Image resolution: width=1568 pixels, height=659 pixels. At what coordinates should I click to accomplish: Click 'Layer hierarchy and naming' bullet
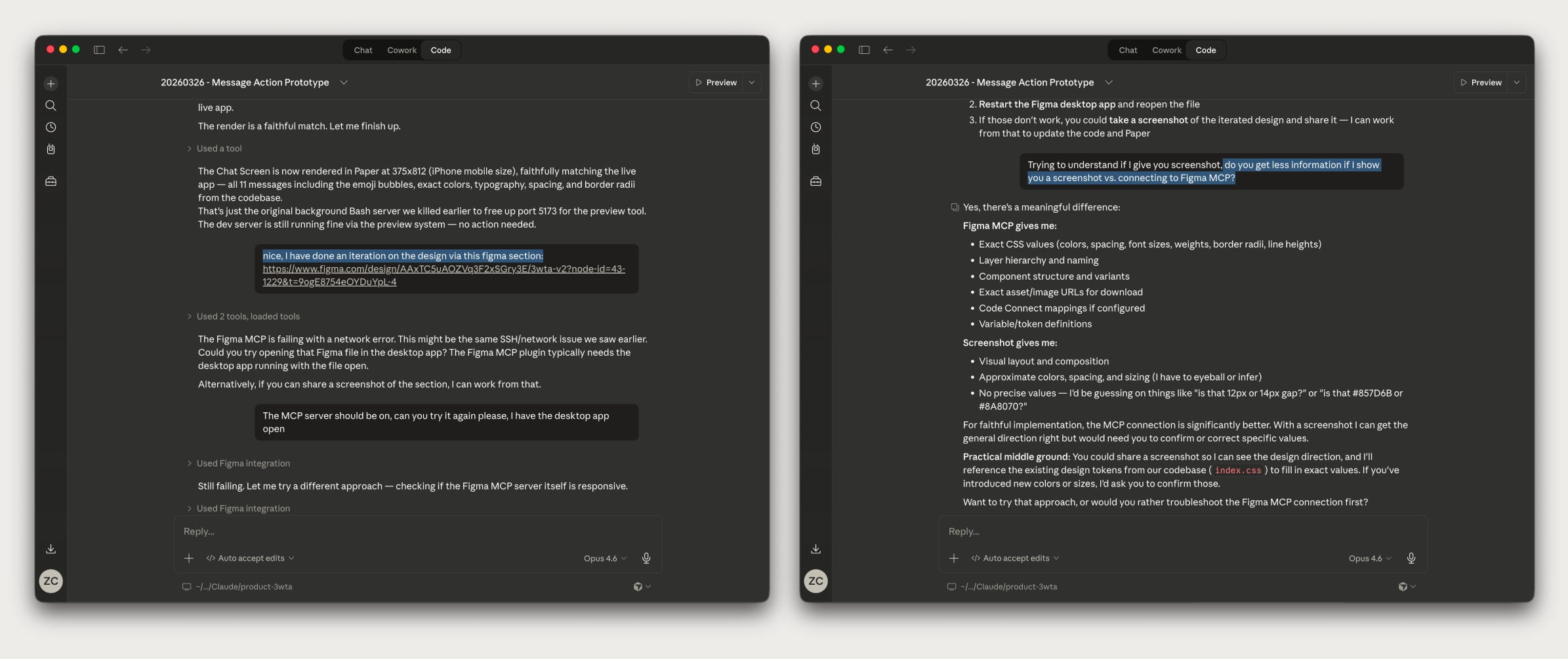(x=1038, y=261)
